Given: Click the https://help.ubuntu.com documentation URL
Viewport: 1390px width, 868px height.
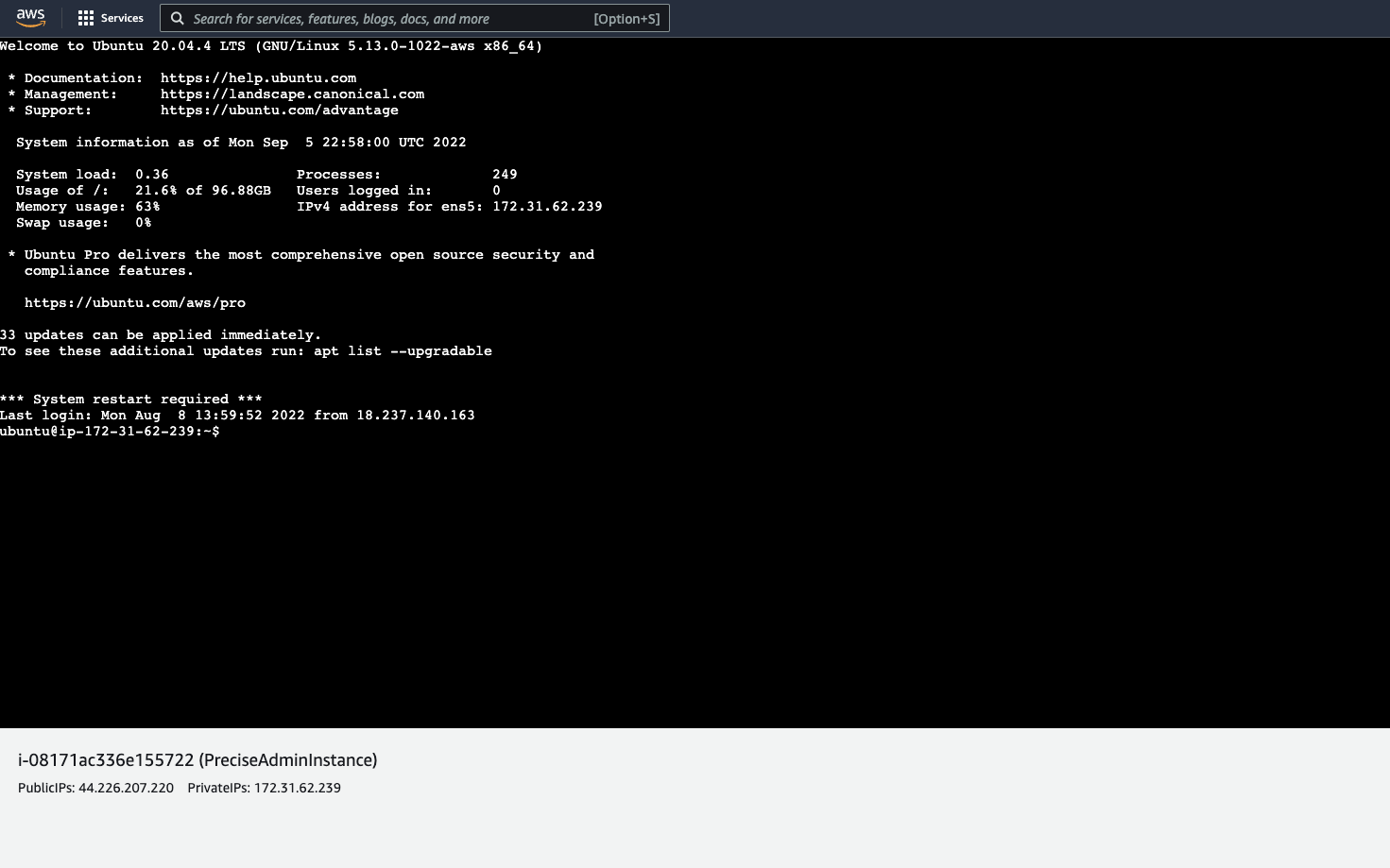Looking at the screenshot, I should point(258,78).
